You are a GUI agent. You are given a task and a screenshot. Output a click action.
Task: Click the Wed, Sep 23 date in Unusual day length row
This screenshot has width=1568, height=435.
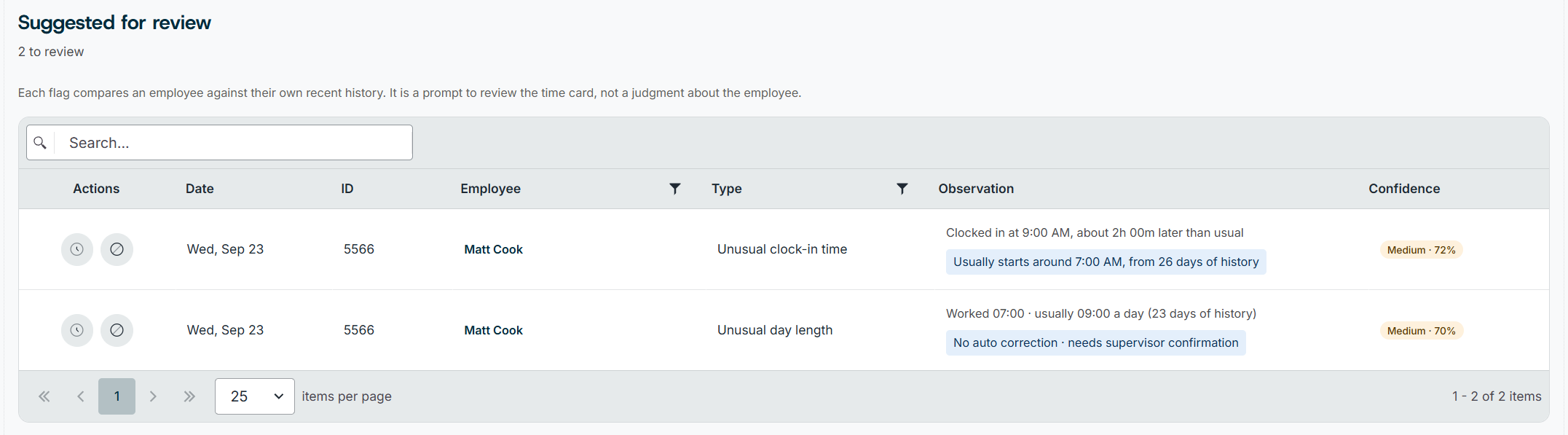[x=225, y=330]
